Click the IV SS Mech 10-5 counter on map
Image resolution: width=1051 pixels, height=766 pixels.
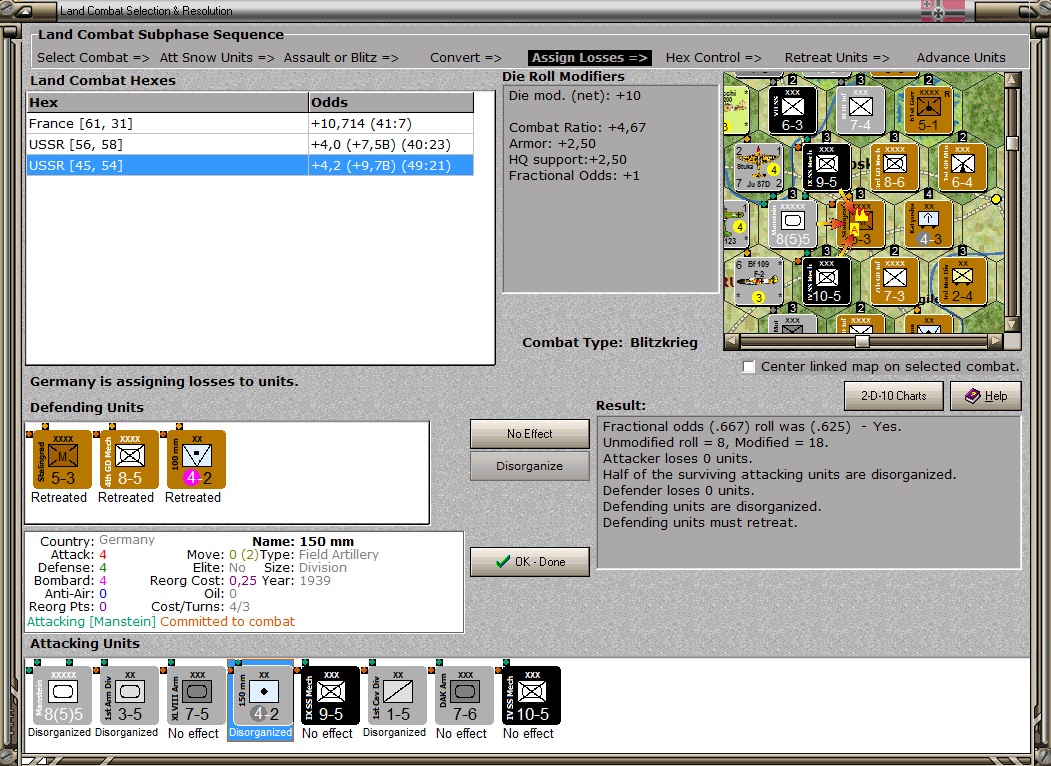click(x=826, y=281)
